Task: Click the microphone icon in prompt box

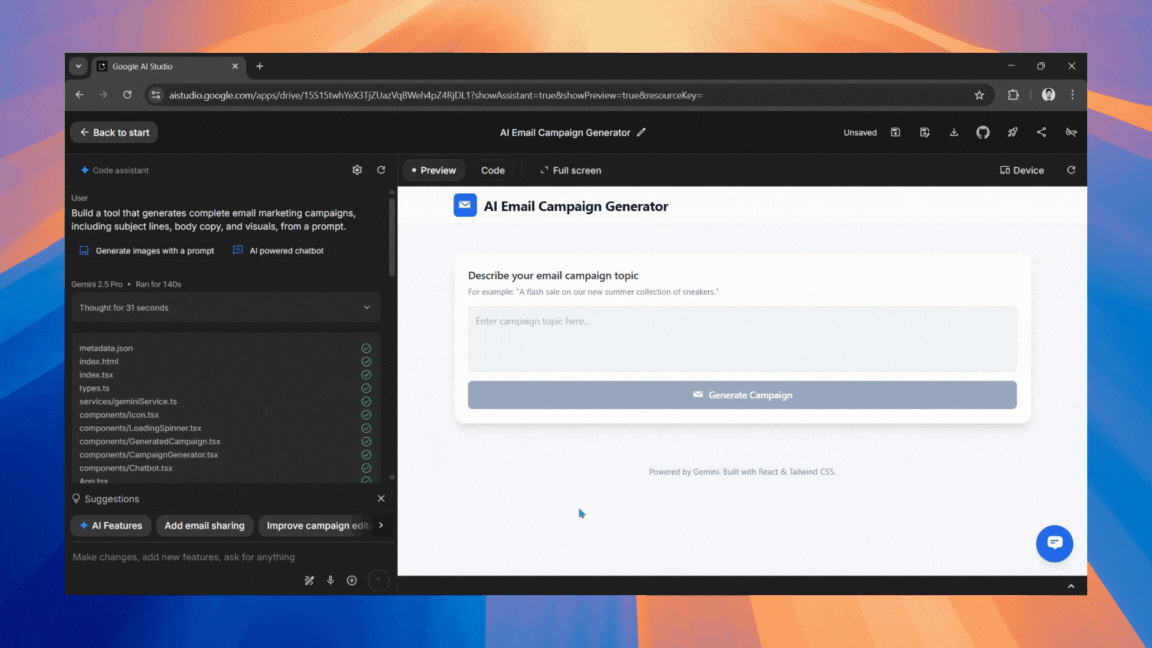Action: 330,580
